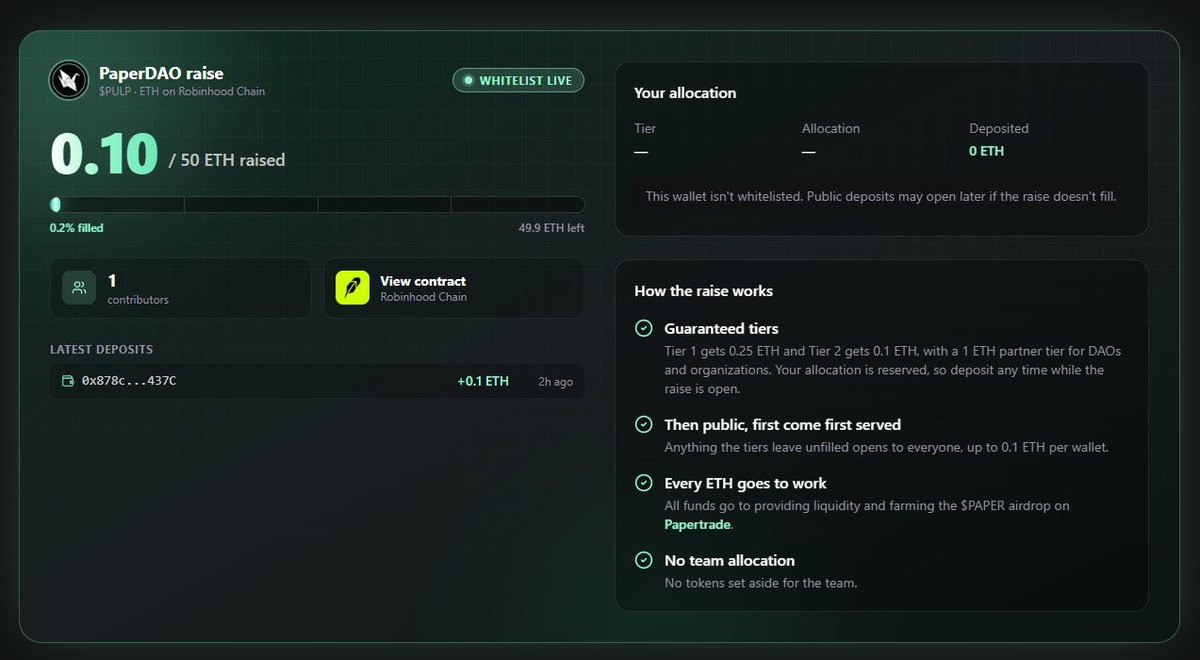Click the WHITELIST LIVE status badge

pyautogui.click(x=518, y=80)
